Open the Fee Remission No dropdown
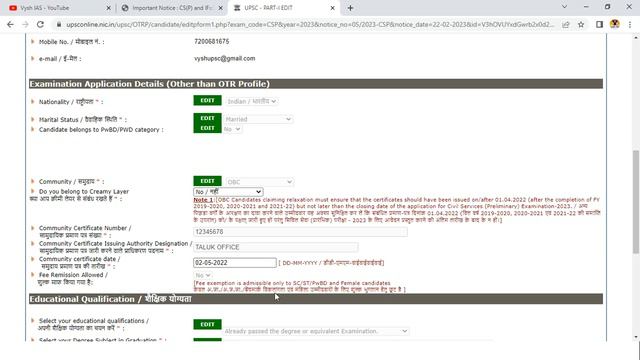Screen dimensions: 640x360 pos(203,276)
